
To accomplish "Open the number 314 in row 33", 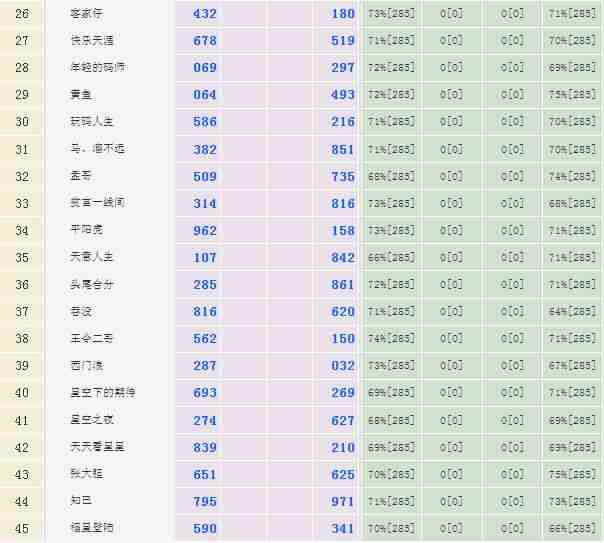I will (204, 203).
